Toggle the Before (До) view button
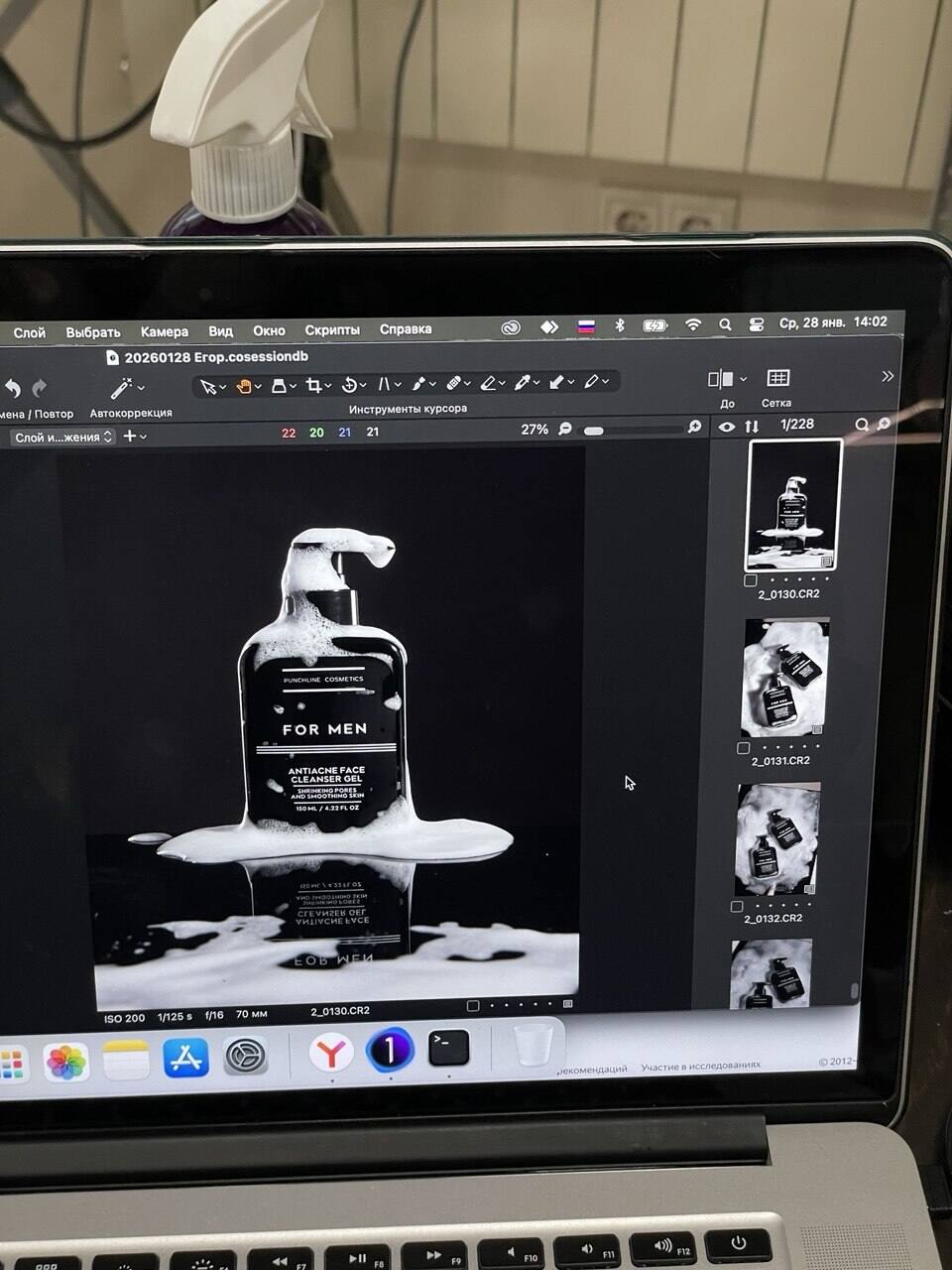Screen dimensions: 952x1270 click(720, 379)
